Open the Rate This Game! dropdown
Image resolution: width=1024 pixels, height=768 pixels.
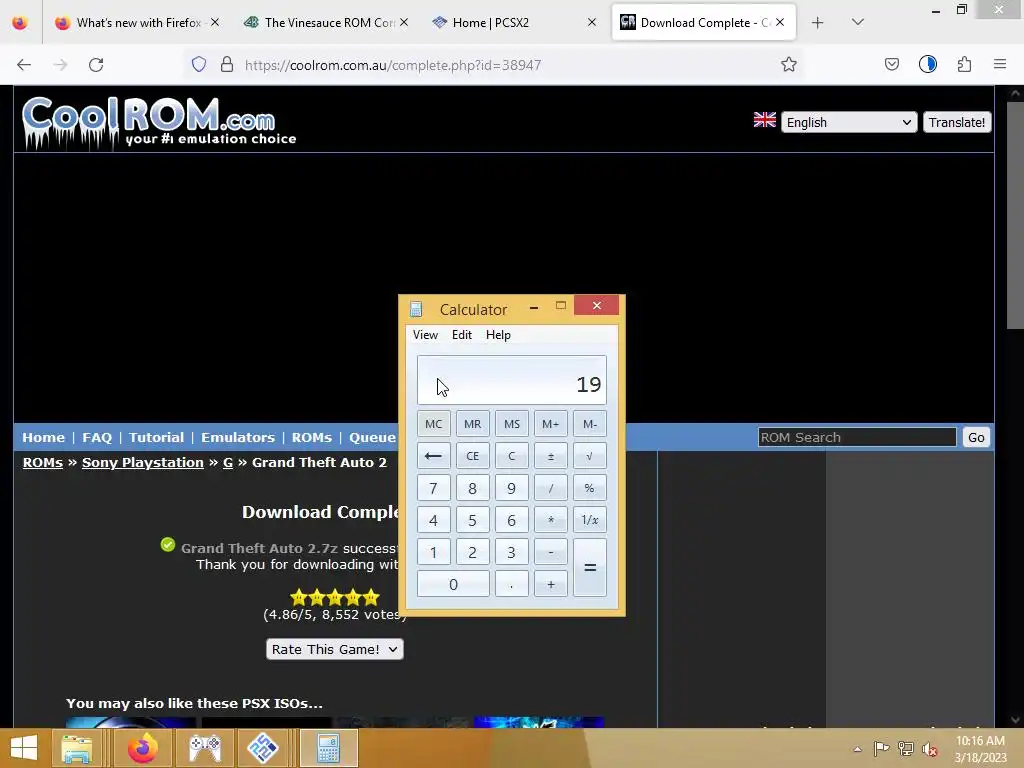[334, 649]
